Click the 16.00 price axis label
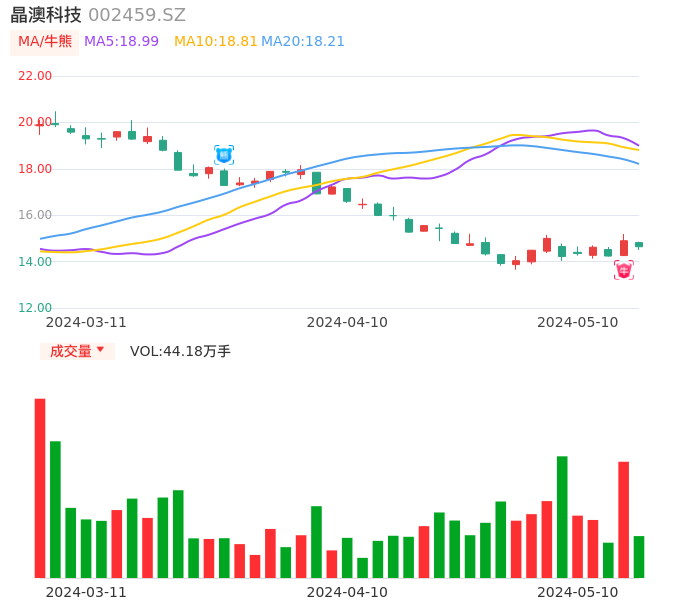The image size is (686, 606). point(35,215)
